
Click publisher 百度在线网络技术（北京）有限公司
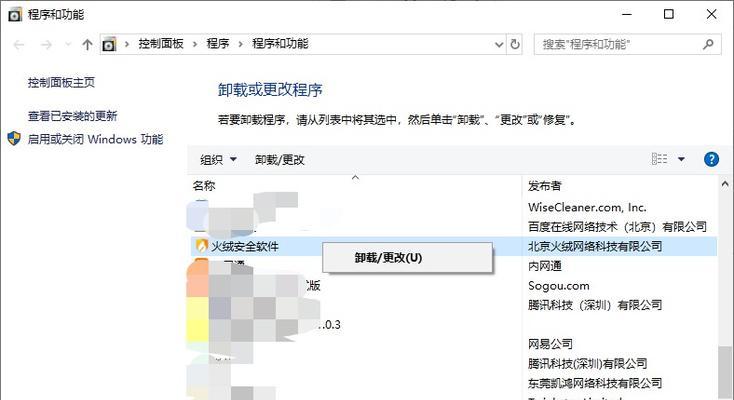point(617,227)
